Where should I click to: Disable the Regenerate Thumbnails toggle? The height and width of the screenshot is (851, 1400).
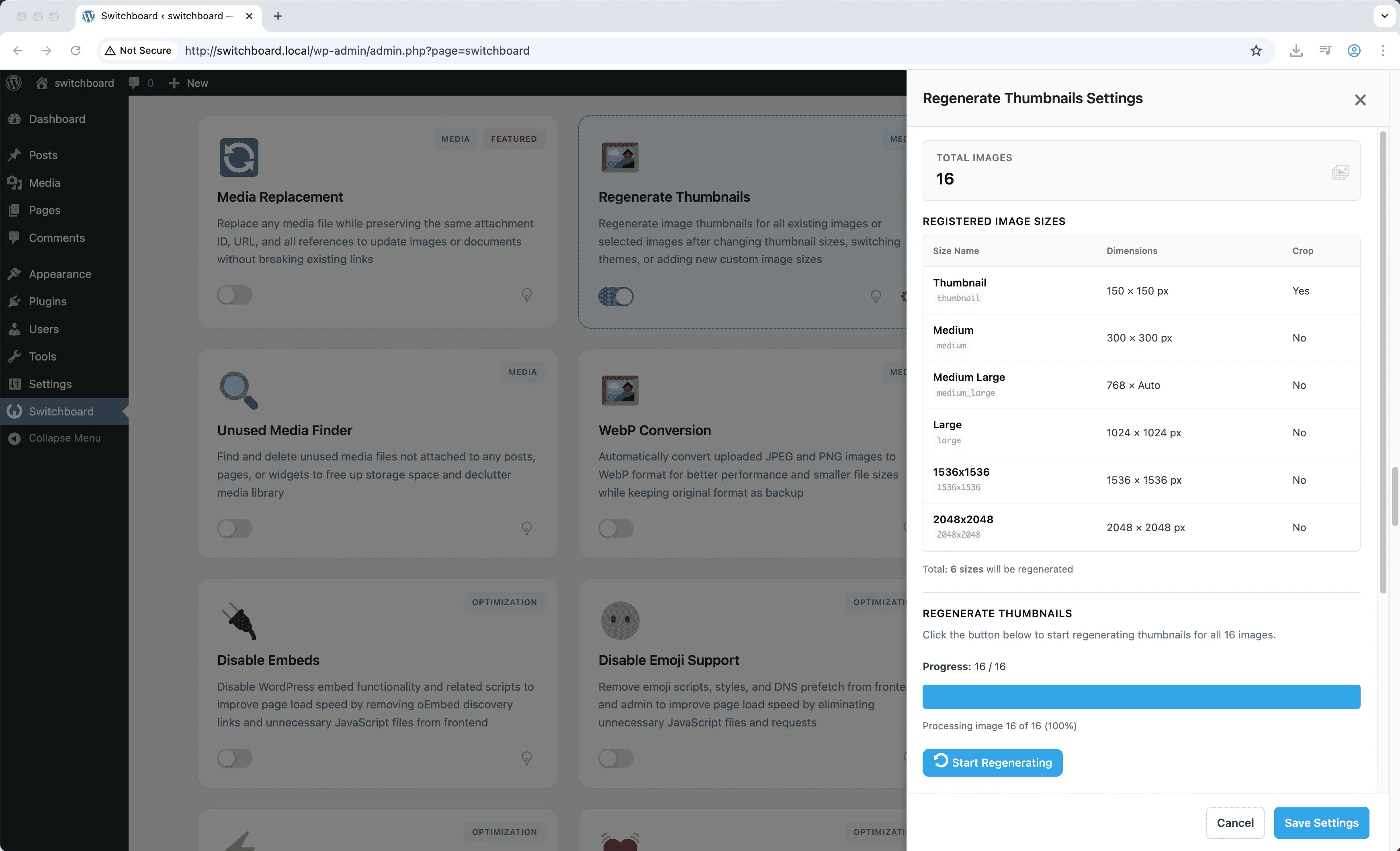[x=616, y=296]
